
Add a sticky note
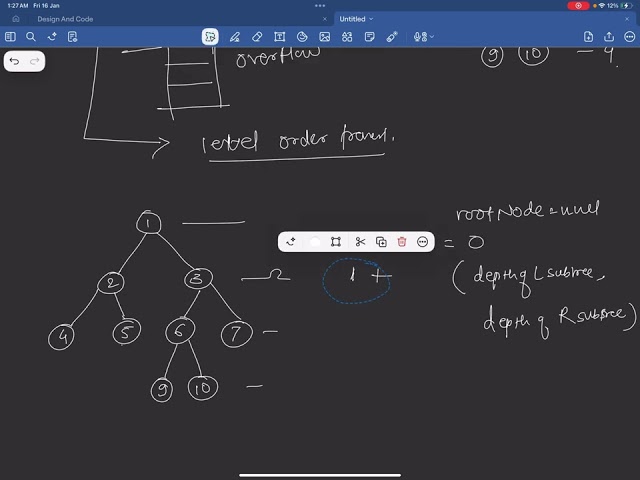tap(369, 37)
